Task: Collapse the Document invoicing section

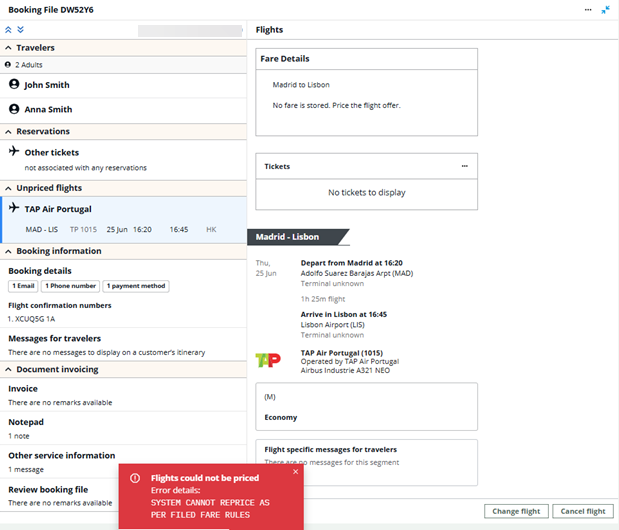Action: pyautogui.click(x=9, y=369)
